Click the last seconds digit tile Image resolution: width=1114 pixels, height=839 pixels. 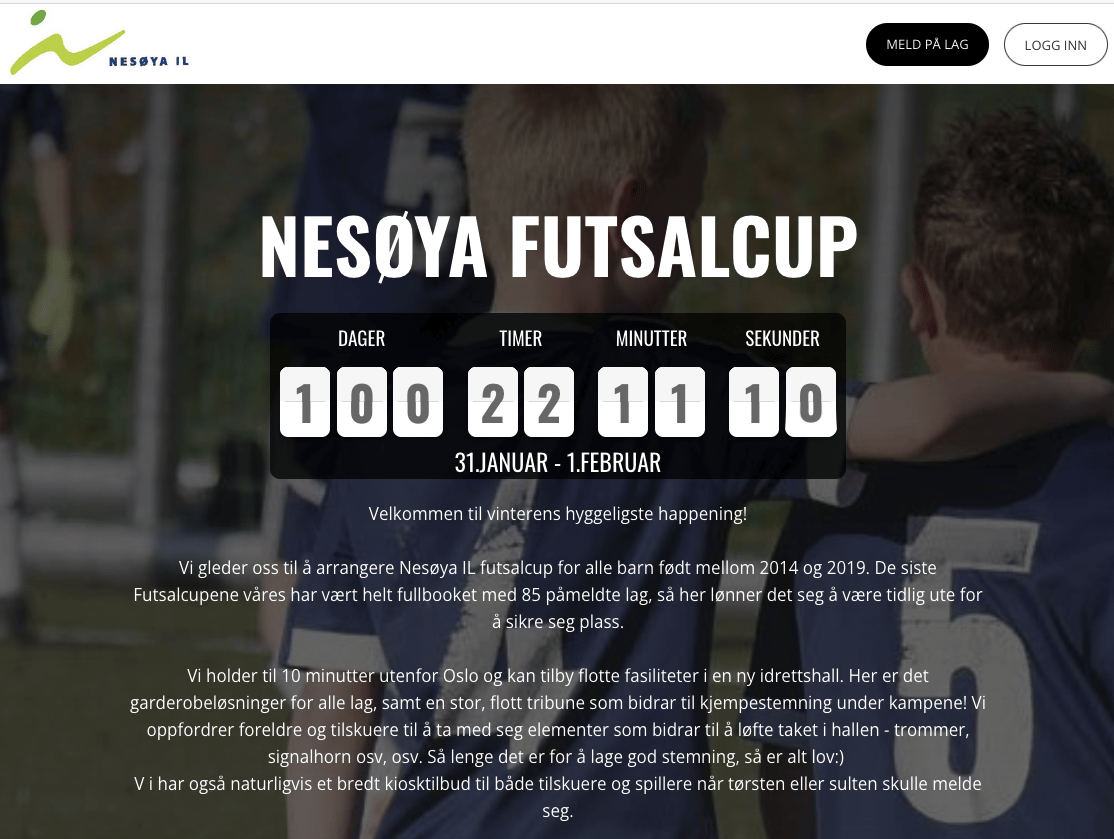point(811,402)
